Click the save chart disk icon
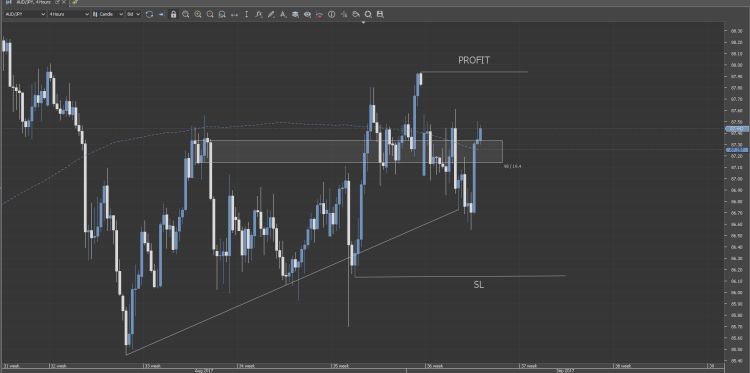The image size is (750, 373). [x=380, y=14]
